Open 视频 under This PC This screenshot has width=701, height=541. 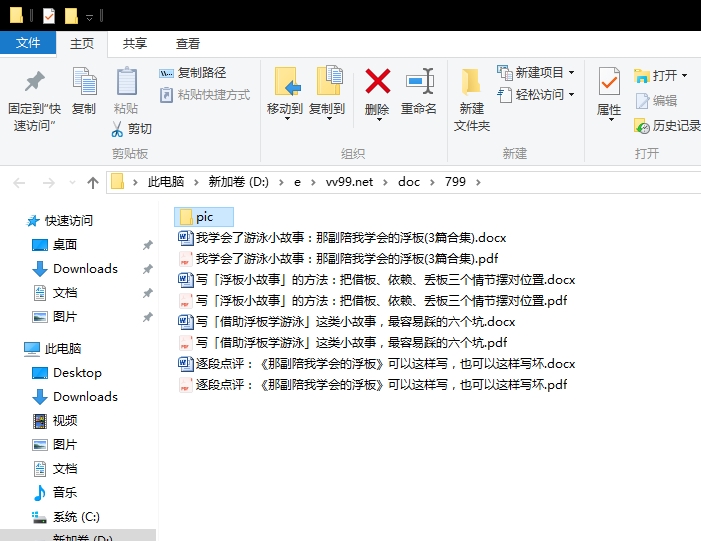(x=55, y=420)
